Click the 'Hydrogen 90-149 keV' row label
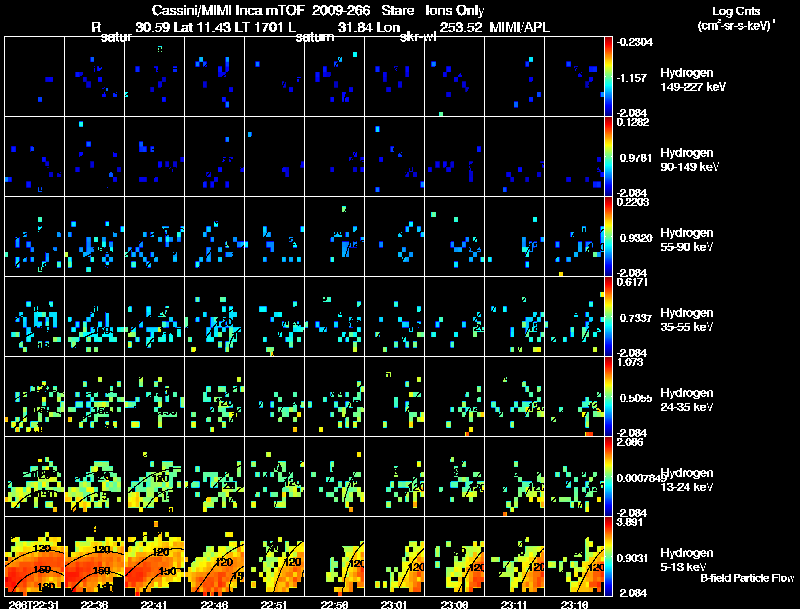The width and height of the screenshot is (800, 609). pos(689,160)
